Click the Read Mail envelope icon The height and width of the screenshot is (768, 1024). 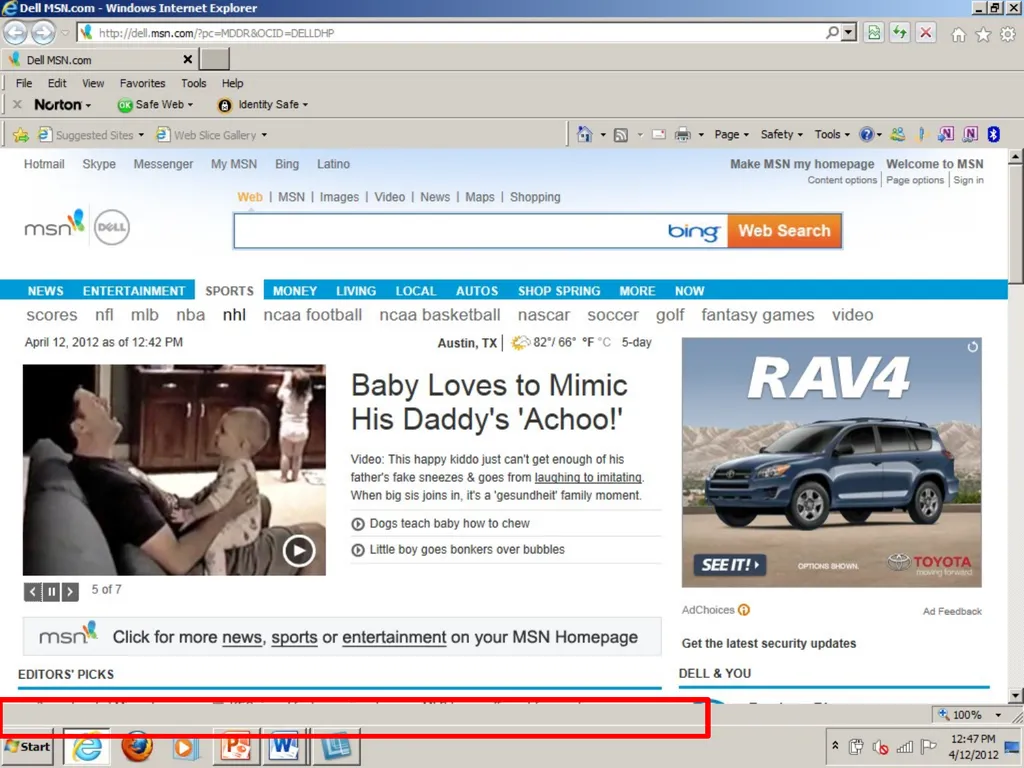tap(659, 135)
